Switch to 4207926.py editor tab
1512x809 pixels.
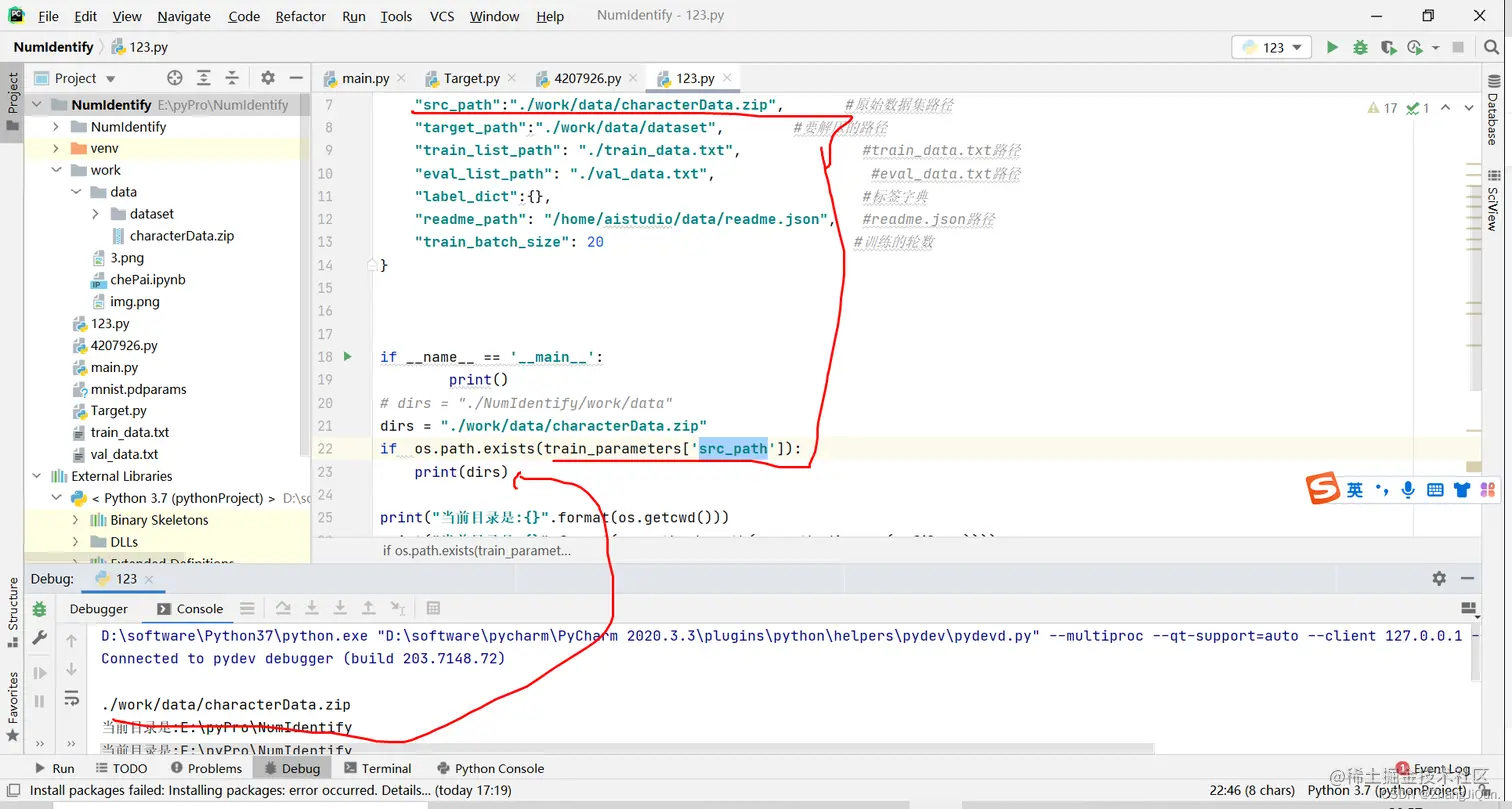point(588,78)
